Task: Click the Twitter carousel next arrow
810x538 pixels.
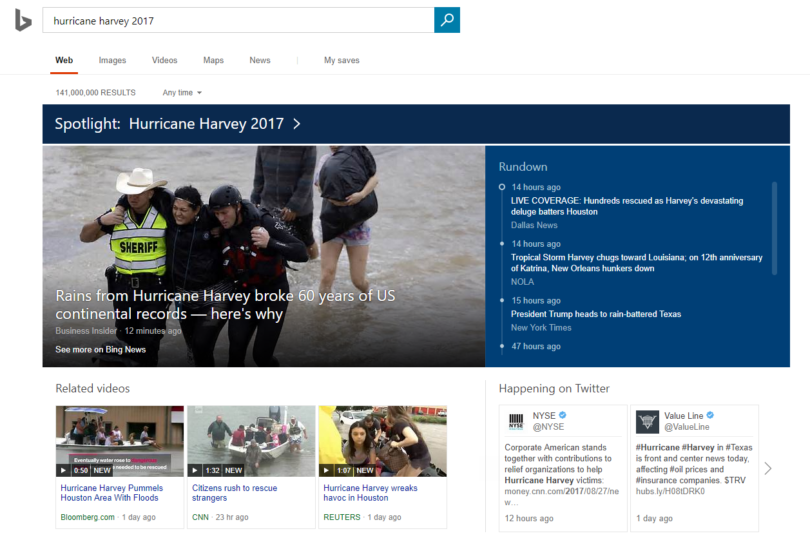Action: pyautogui.click(x=768, y=468)
